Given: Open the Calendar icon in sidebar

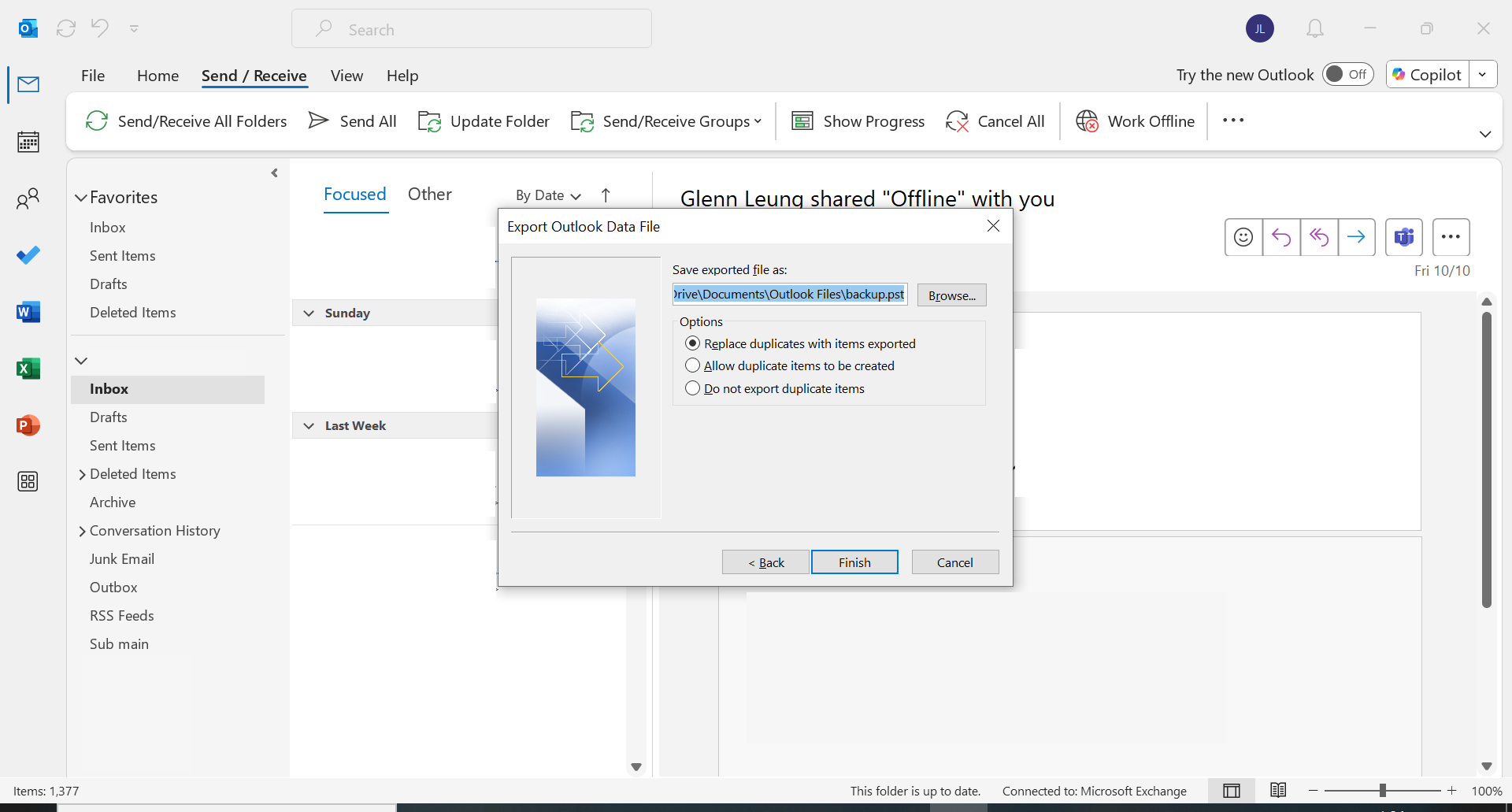Looking at the screenshot, I should (28, 142).
